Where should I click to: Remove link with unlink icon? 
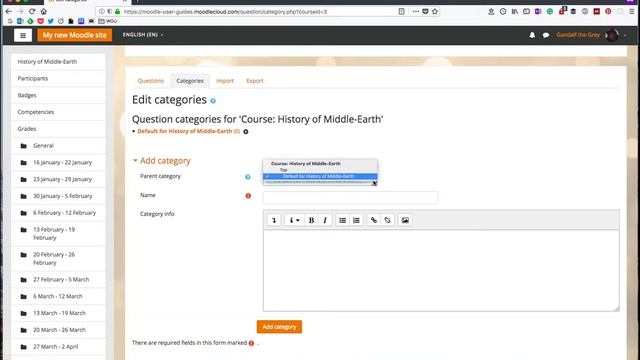pyautogui.click(x=387, y=220)
